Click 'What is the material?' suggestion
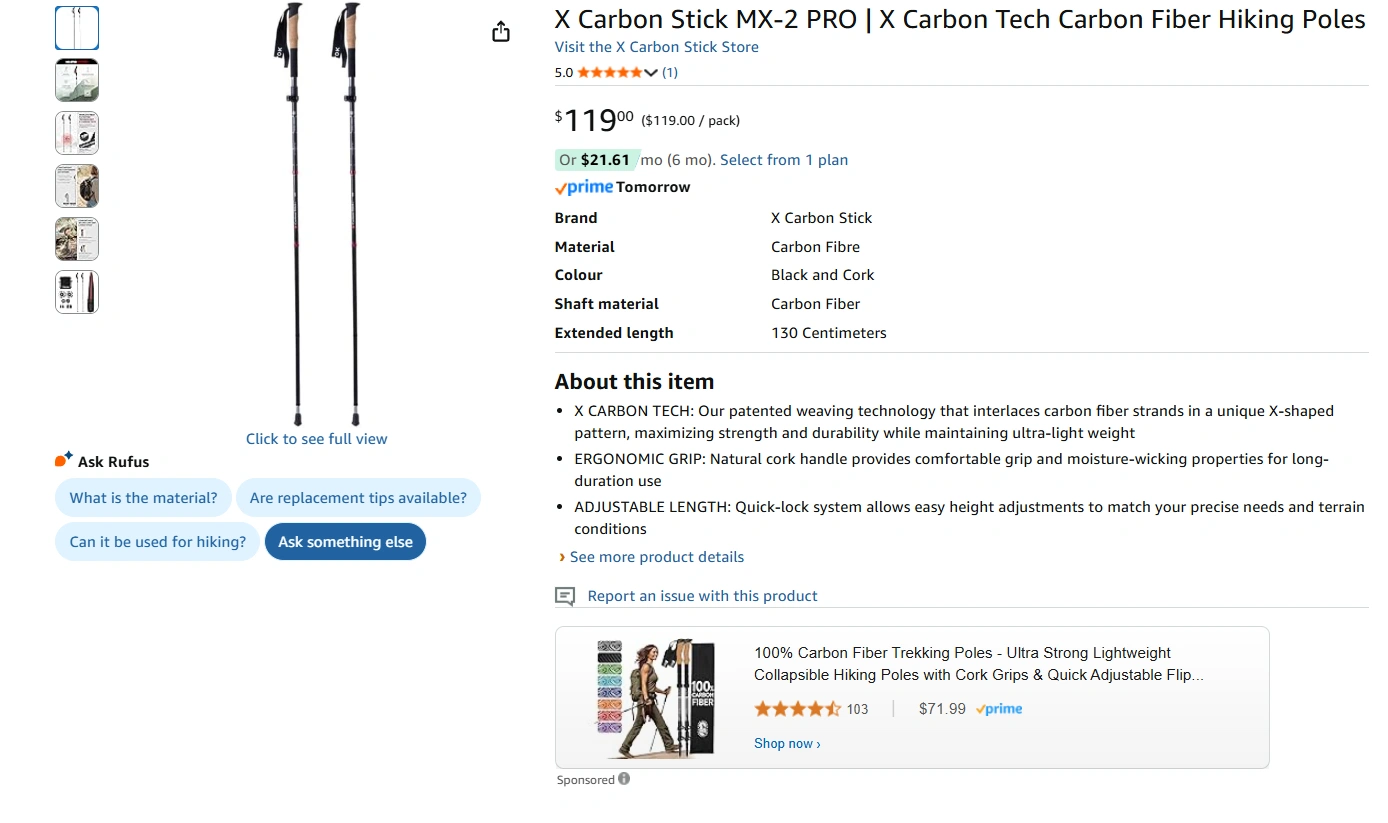Screen dimensions: 1388x823 143,498
